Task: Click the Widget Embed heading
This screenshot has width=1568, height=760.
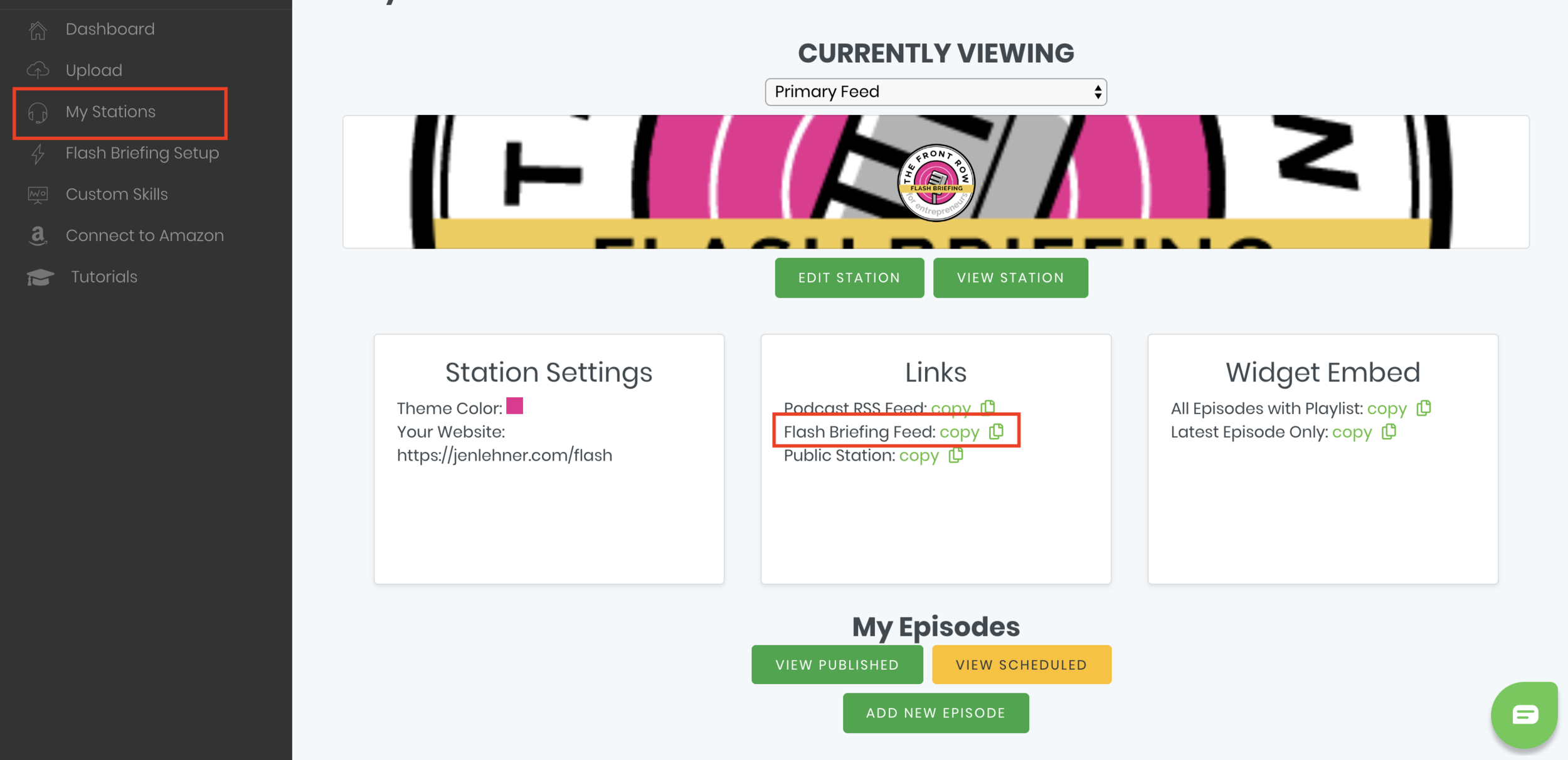Action: pyautogui.click(x=1323, y=372)
